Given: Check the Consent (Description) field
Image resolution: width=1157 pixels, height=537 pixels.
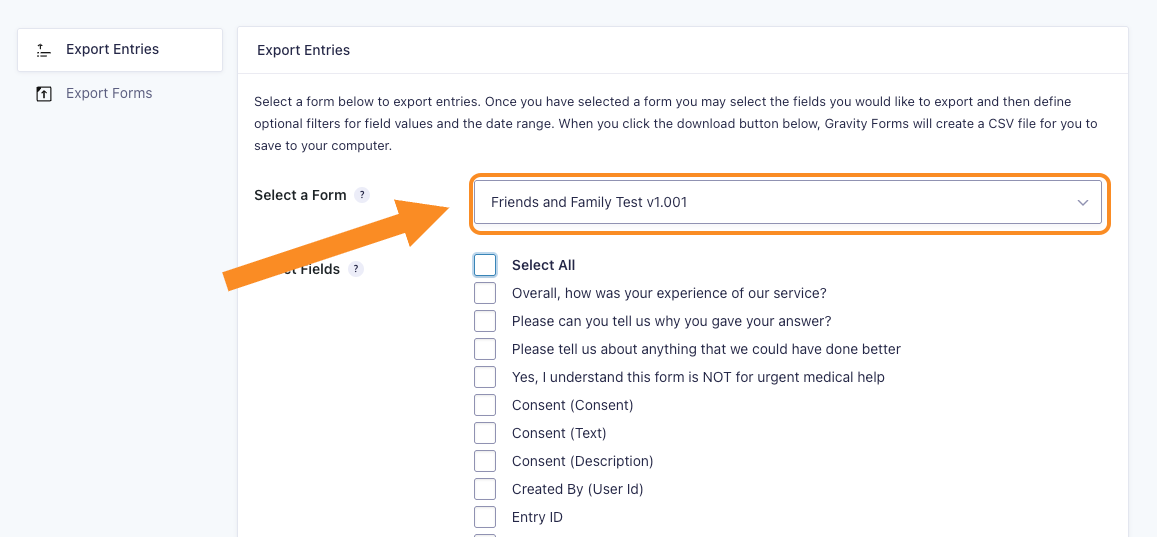Looking at the screenshot, I should coord(485,461).
